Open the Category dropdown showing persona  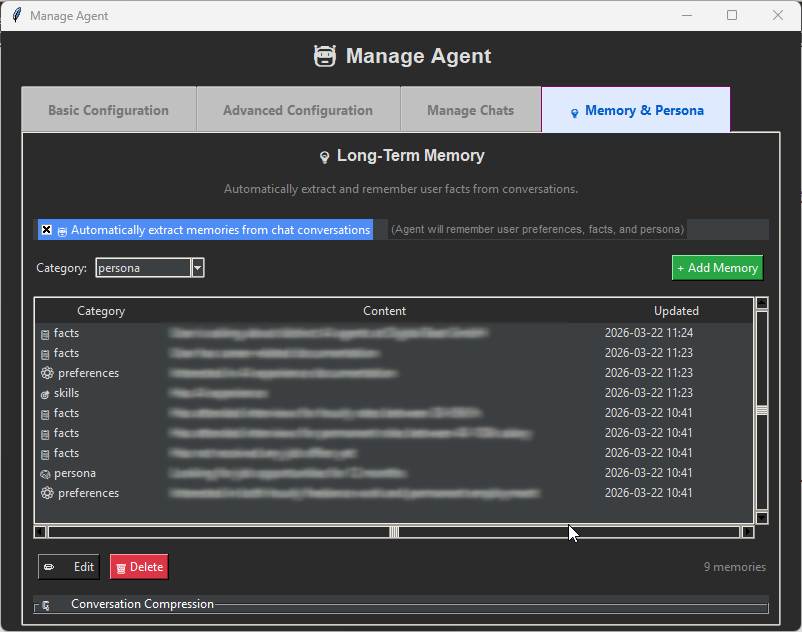pos(142,267)
